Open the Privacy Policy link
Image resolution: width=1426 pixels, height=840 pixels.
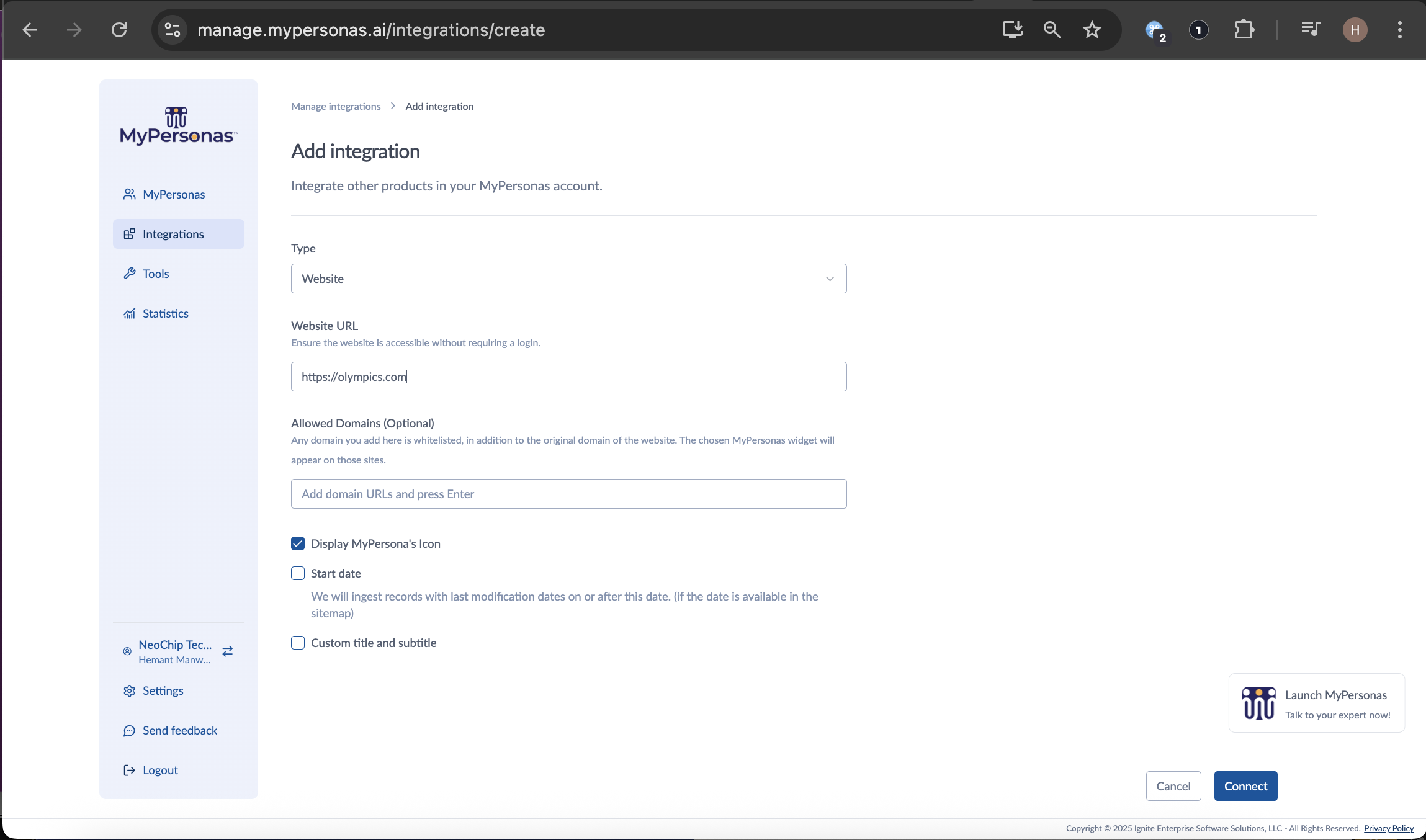[1389, 828]
